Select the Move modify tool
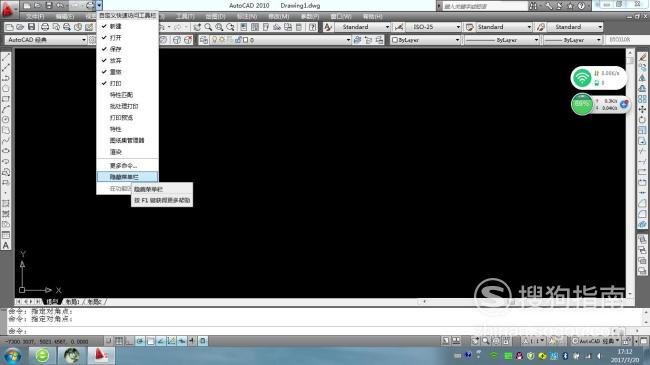 [x=642, y=110]
